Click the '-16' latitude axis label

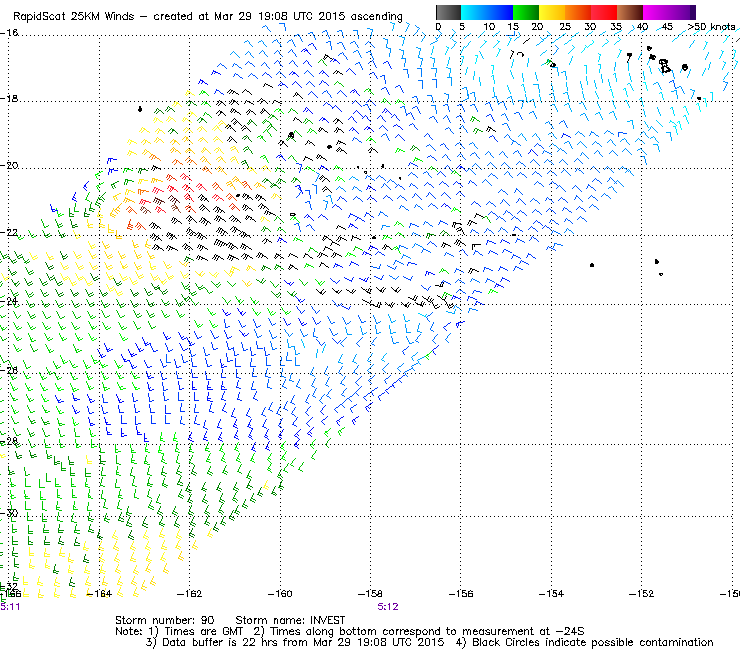click(9, 33)
